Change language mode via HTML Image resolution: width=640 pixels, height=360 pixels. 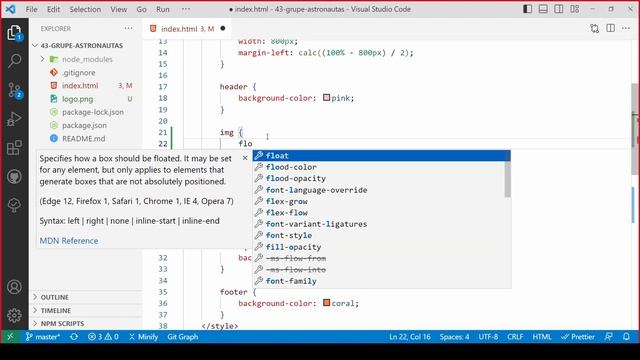pos(542,337)
